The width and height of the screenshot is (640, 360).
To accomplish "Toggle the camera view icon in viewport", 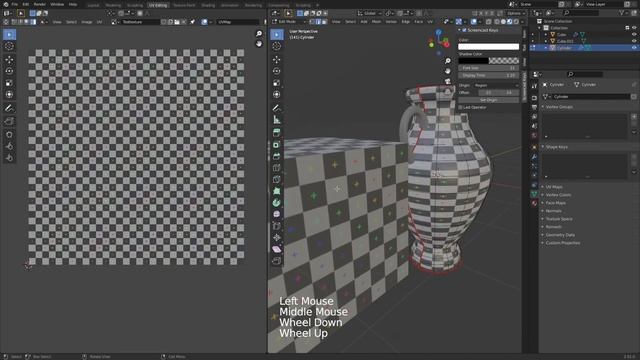I will pos(448,81).
